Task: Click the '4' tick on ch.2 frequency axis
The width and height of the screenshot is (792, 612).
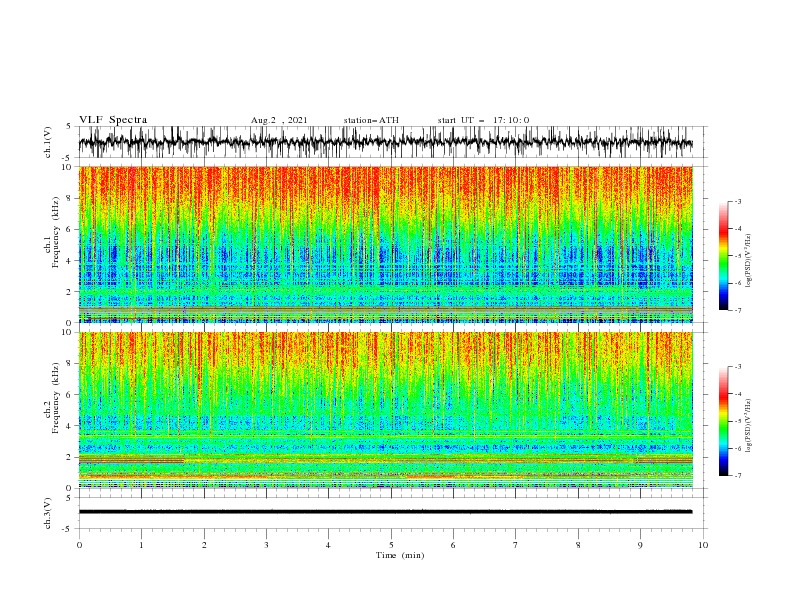Action: tap(71, 426)
